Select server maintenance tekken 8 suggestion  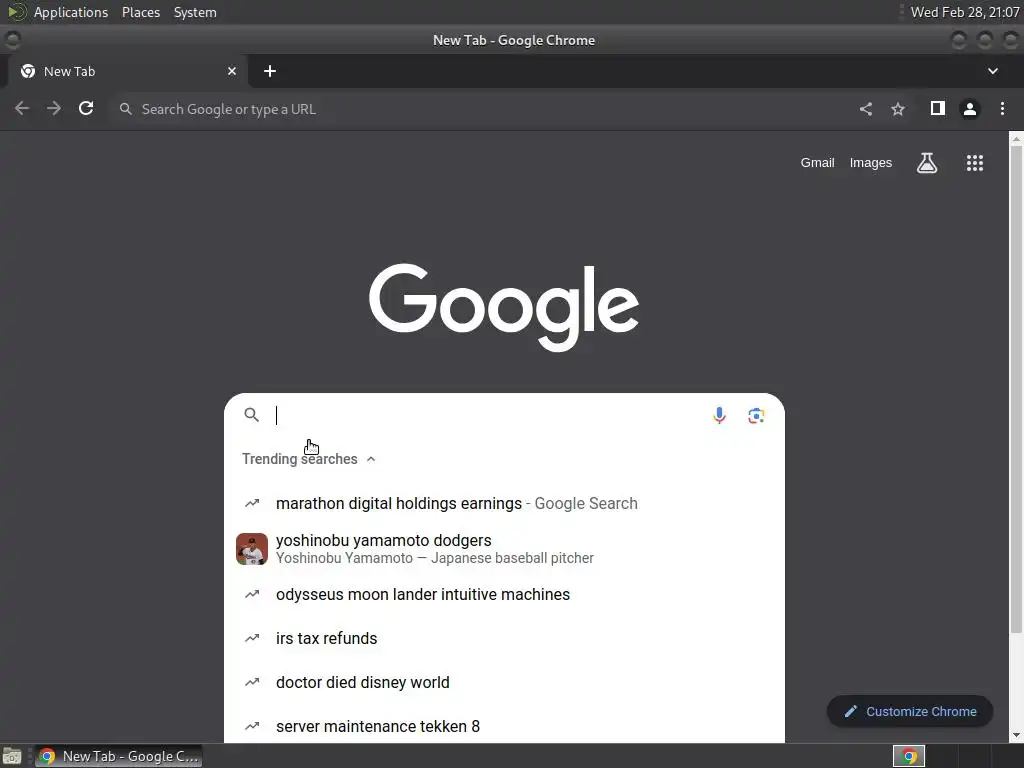coord(504,726)
